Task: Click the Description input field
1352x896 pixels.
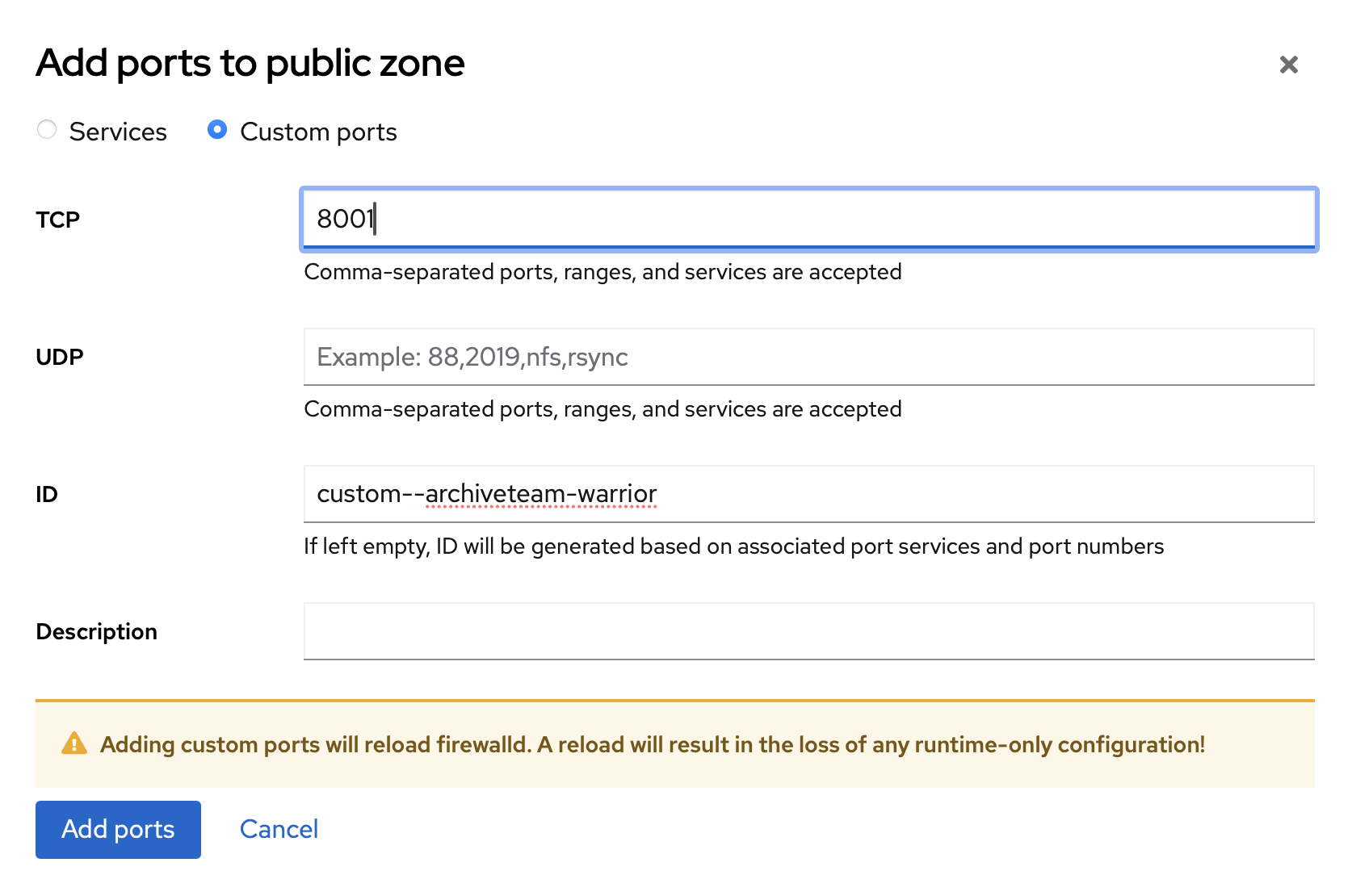Action: (x=808, y=631)
